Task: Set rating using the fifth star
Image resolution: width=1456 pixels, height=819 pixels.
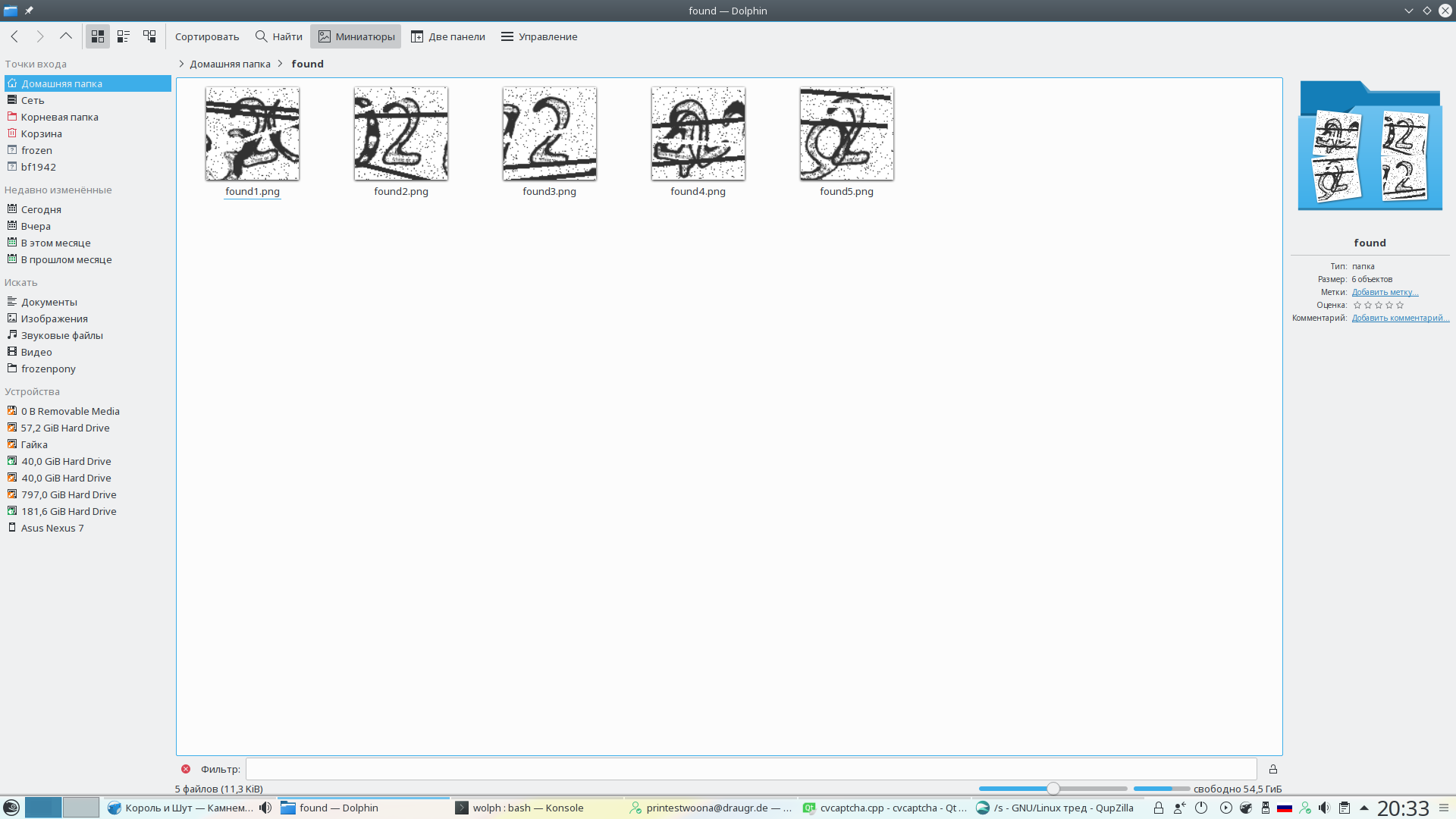Action: 1400,305
